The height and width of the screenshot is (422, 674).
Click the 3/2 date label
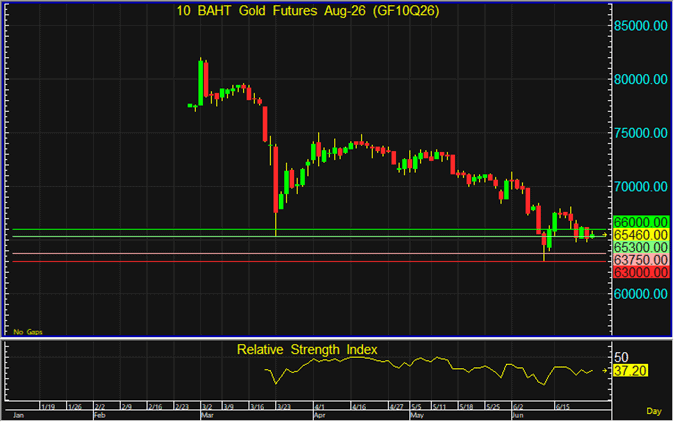207,407
